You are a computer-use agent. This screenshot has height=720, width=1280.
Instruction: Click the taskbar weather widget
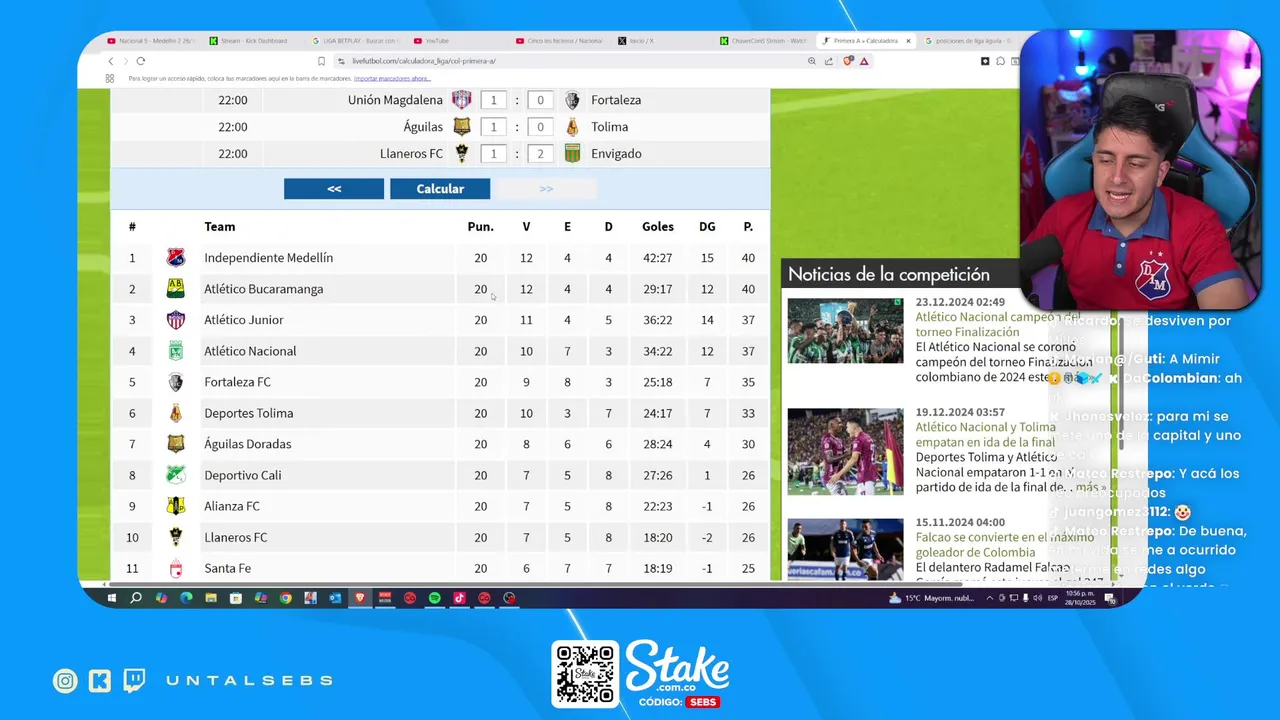929,598
